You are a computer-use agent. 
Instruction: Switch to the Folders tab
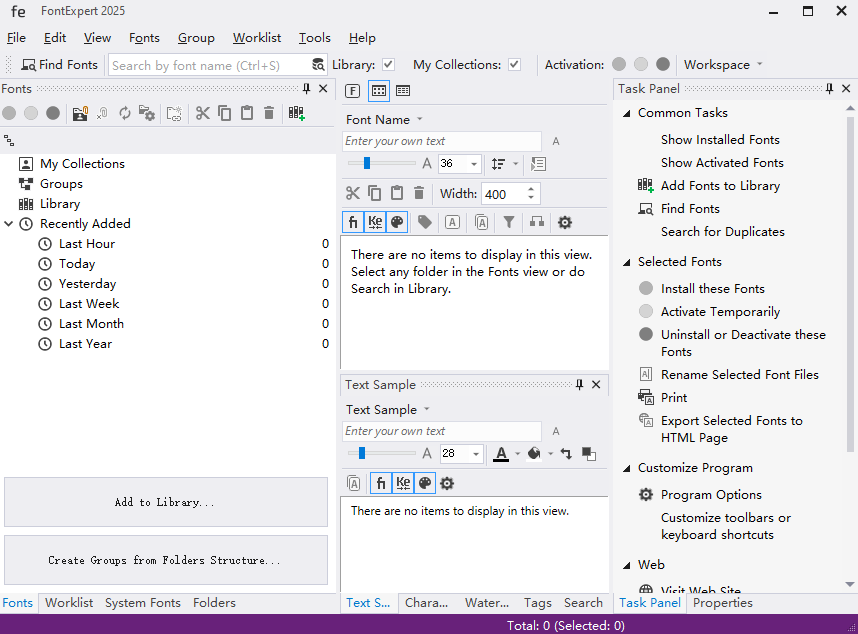(x=214, y=602)
